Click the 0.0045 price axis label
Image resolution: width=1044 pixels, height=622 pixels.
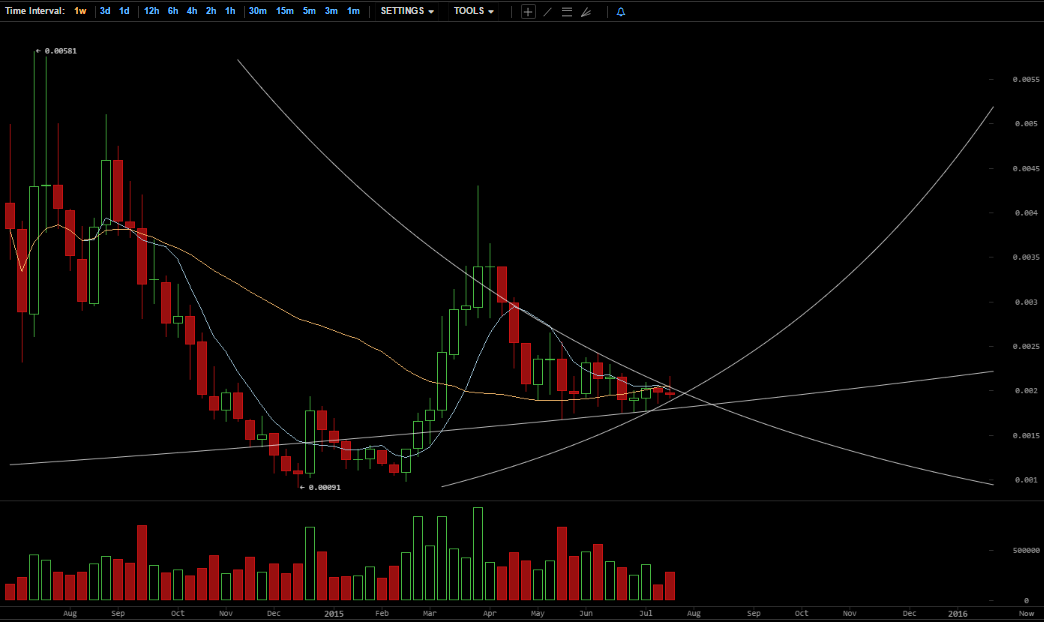coord(1025,168)
